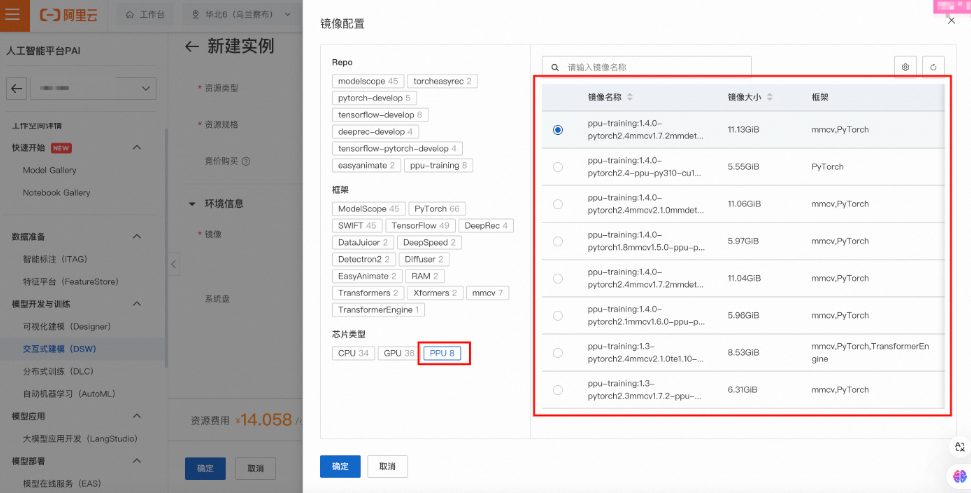Filter by ppu-training repo tag
This screenshot has width=971, height=493.
pos(438,165)
